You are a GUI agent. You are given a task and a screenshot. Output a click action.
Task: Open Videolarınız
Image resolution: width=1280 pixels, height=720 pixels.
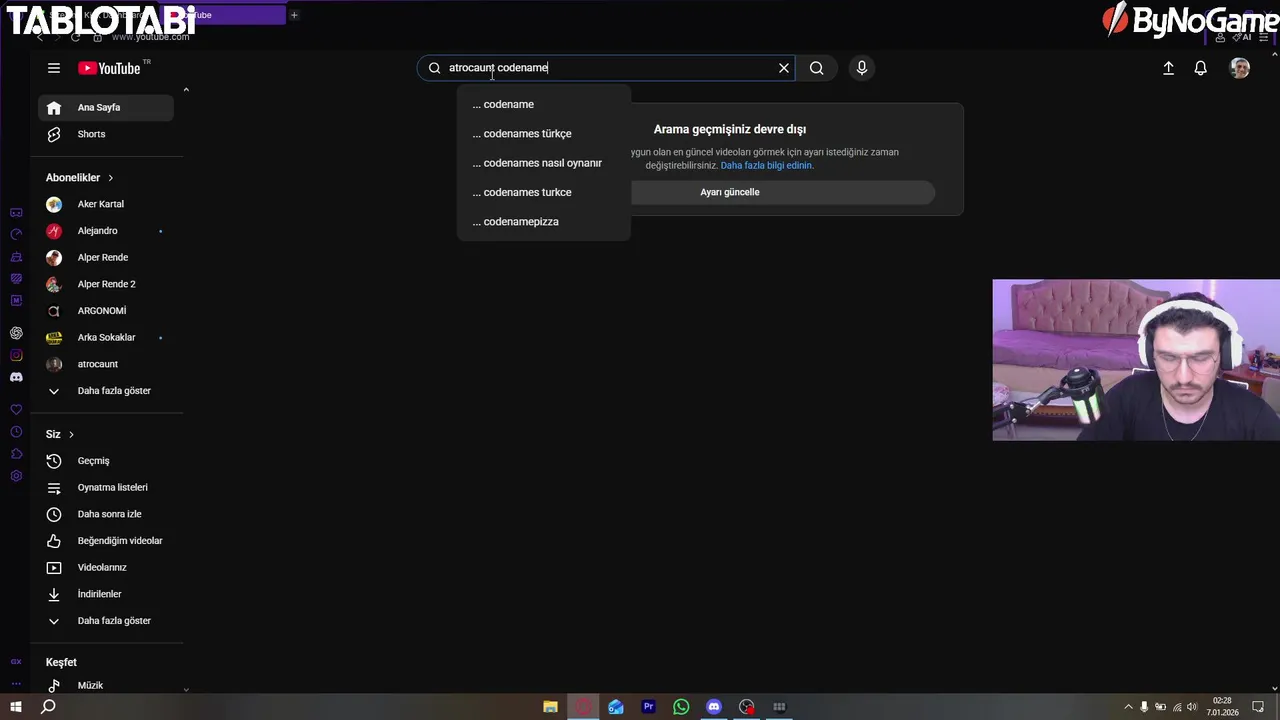pyautogui.click(x=106, y=567)
